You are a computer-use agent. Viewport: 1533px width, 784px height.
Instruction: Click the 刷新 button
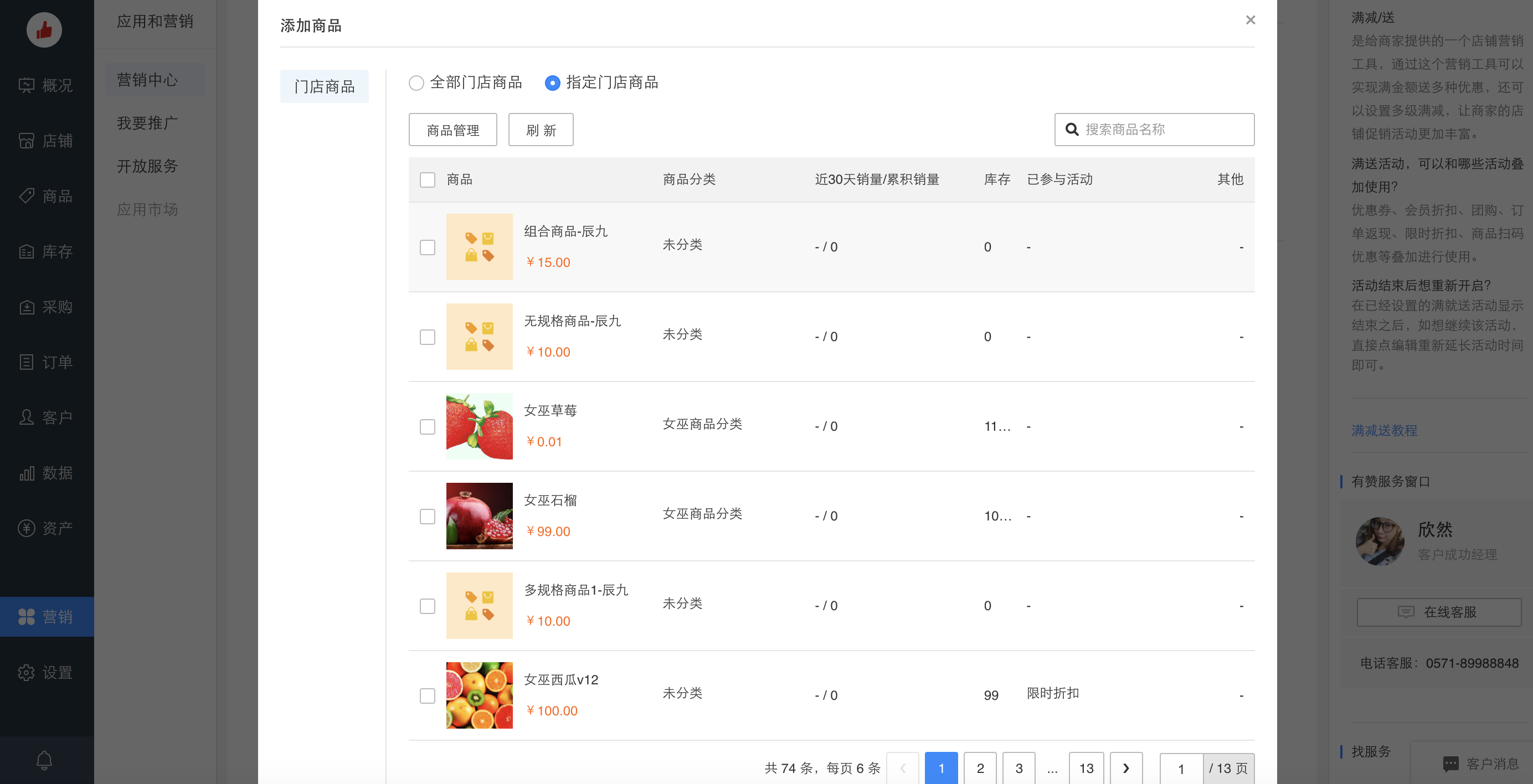tap(541, 130)
